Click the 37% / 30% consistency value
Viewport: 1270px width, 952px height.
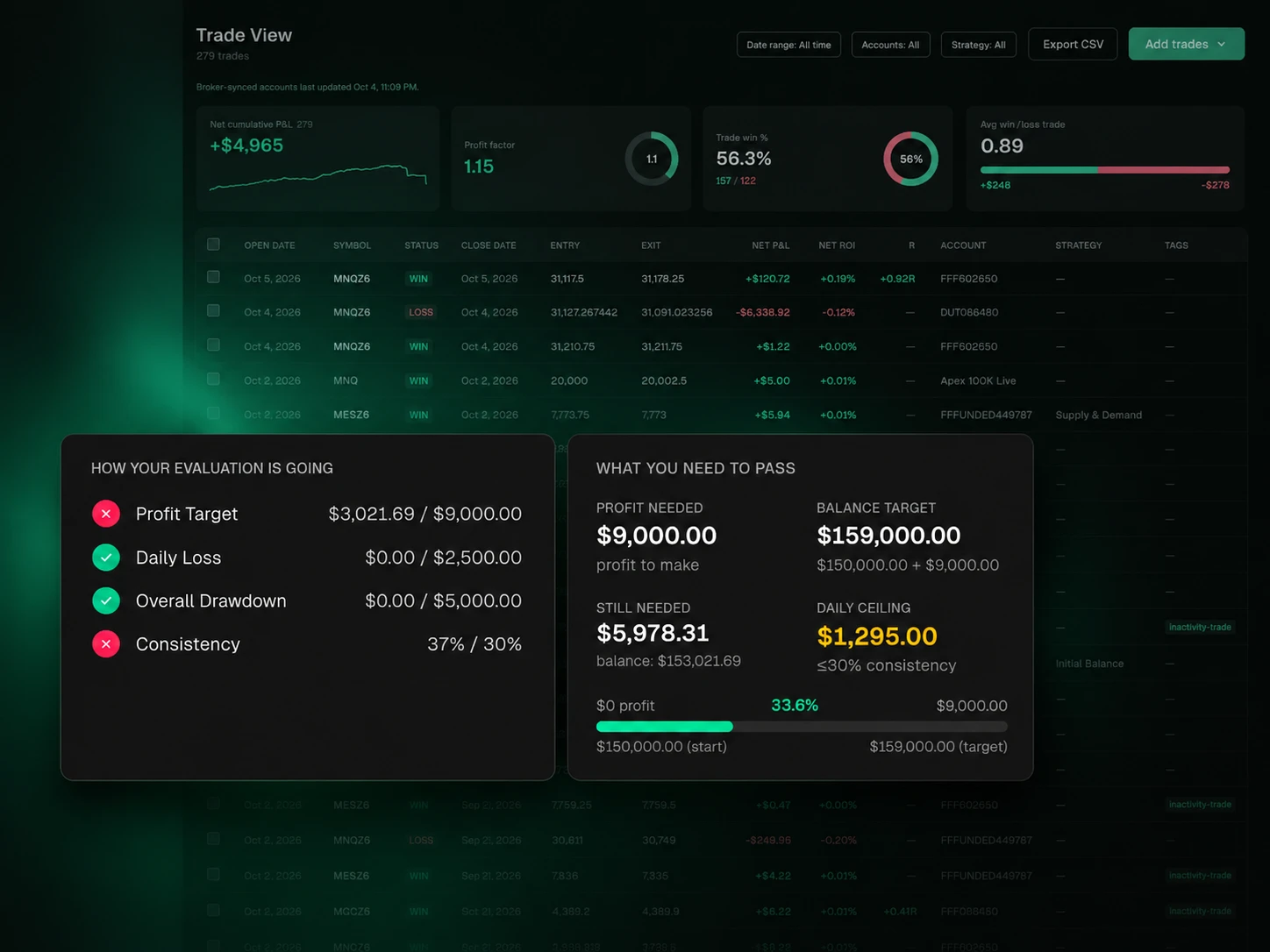pos(474,644)
